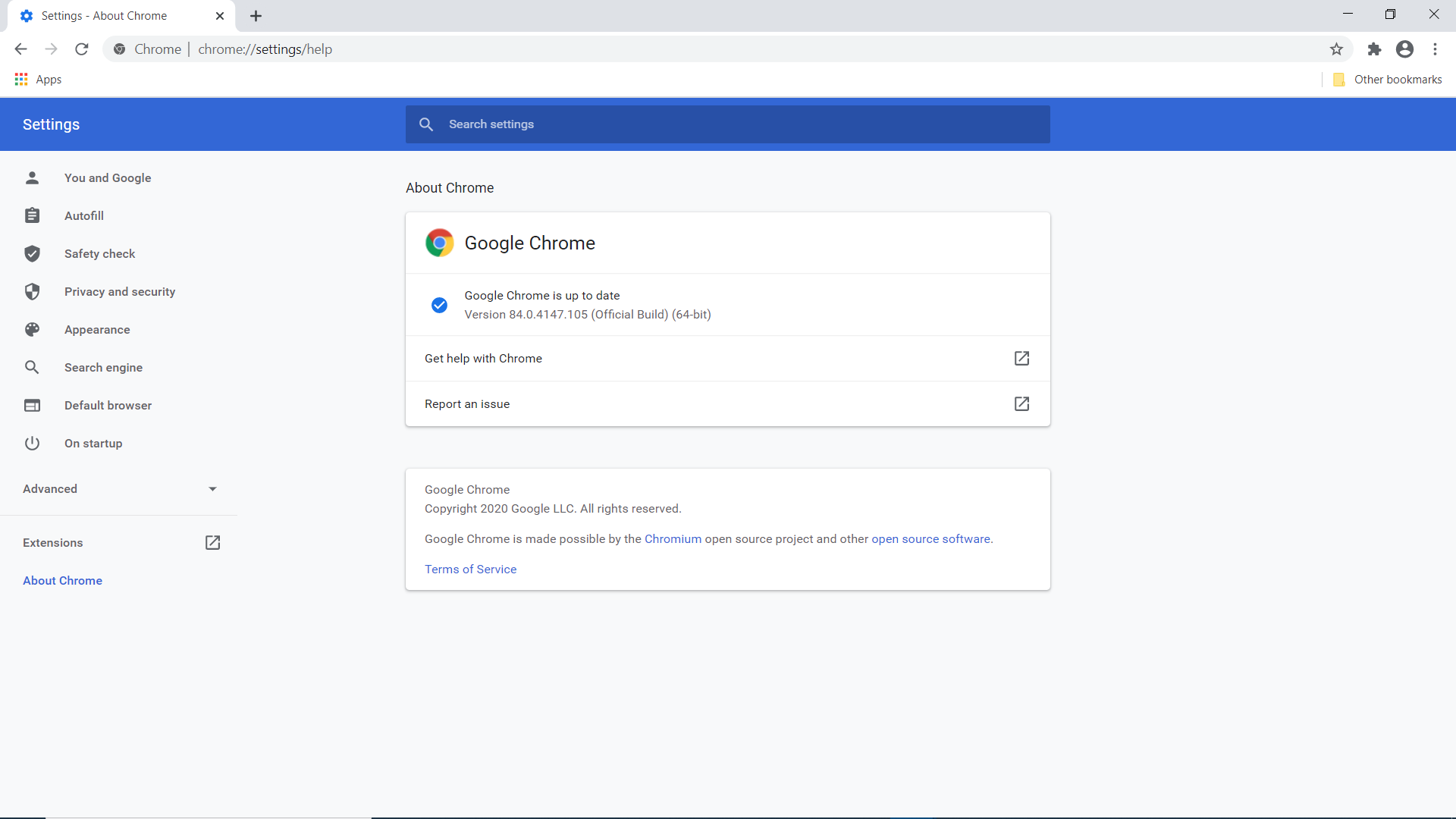This screenshot has height=819, width=1456.
Task: Go to Safety check section
Action: point(99,253)
